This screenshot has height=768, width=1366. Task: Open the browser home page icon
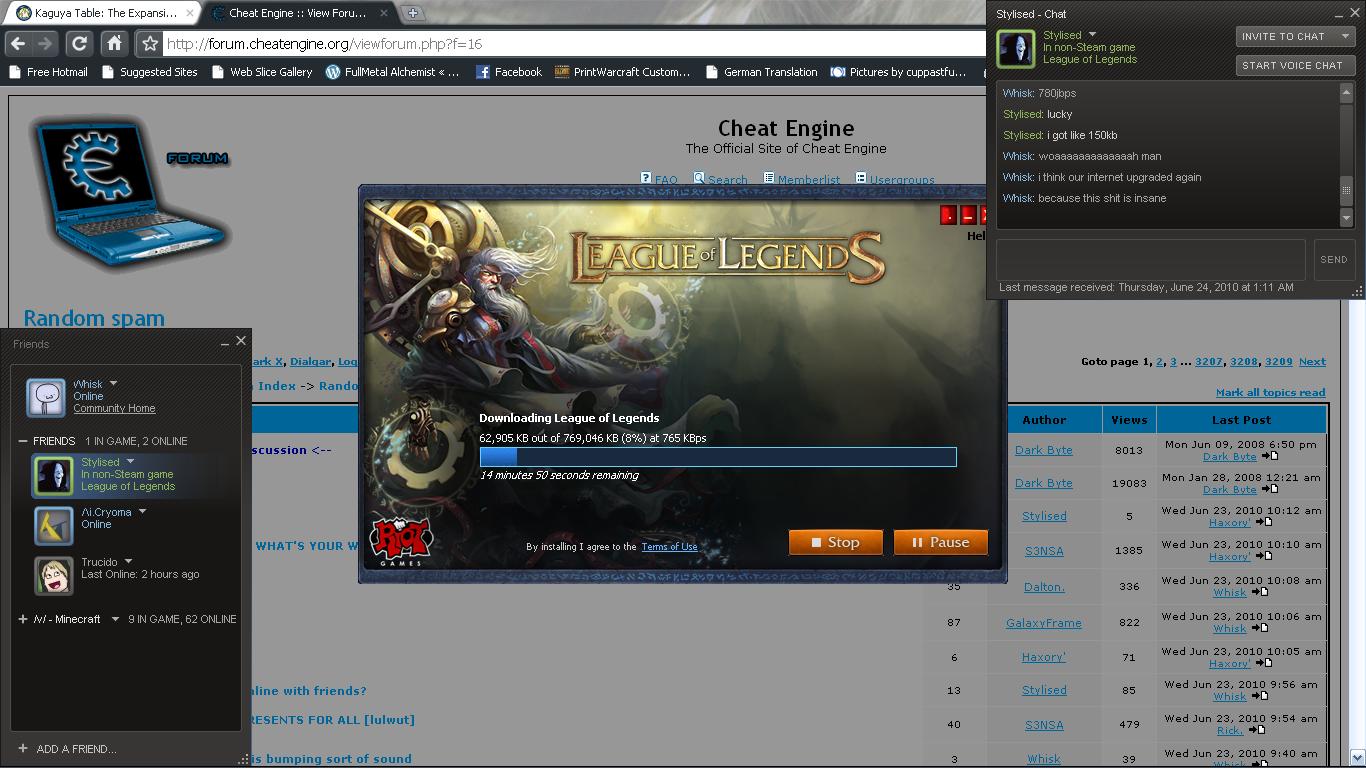[114, 44]
